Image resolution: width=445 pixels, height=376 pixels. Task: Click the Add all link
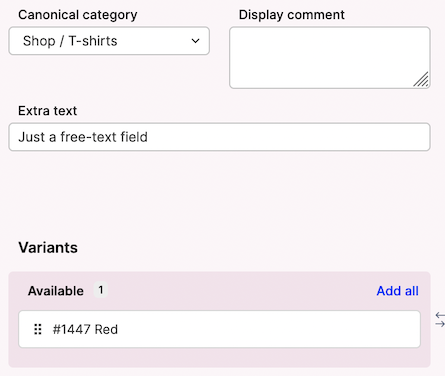(x=397, y=291)
